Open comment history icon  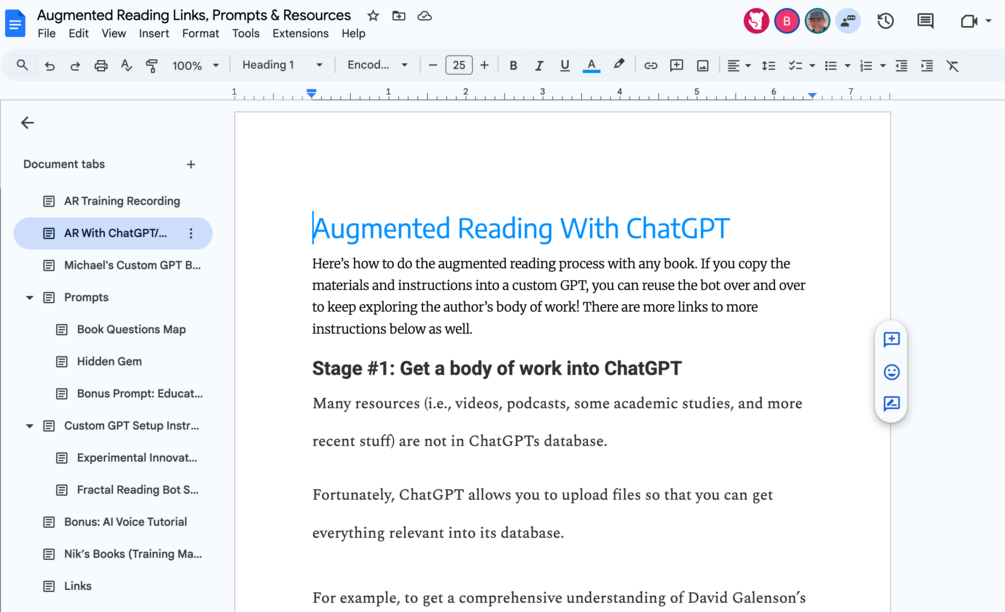coord(925,21)
